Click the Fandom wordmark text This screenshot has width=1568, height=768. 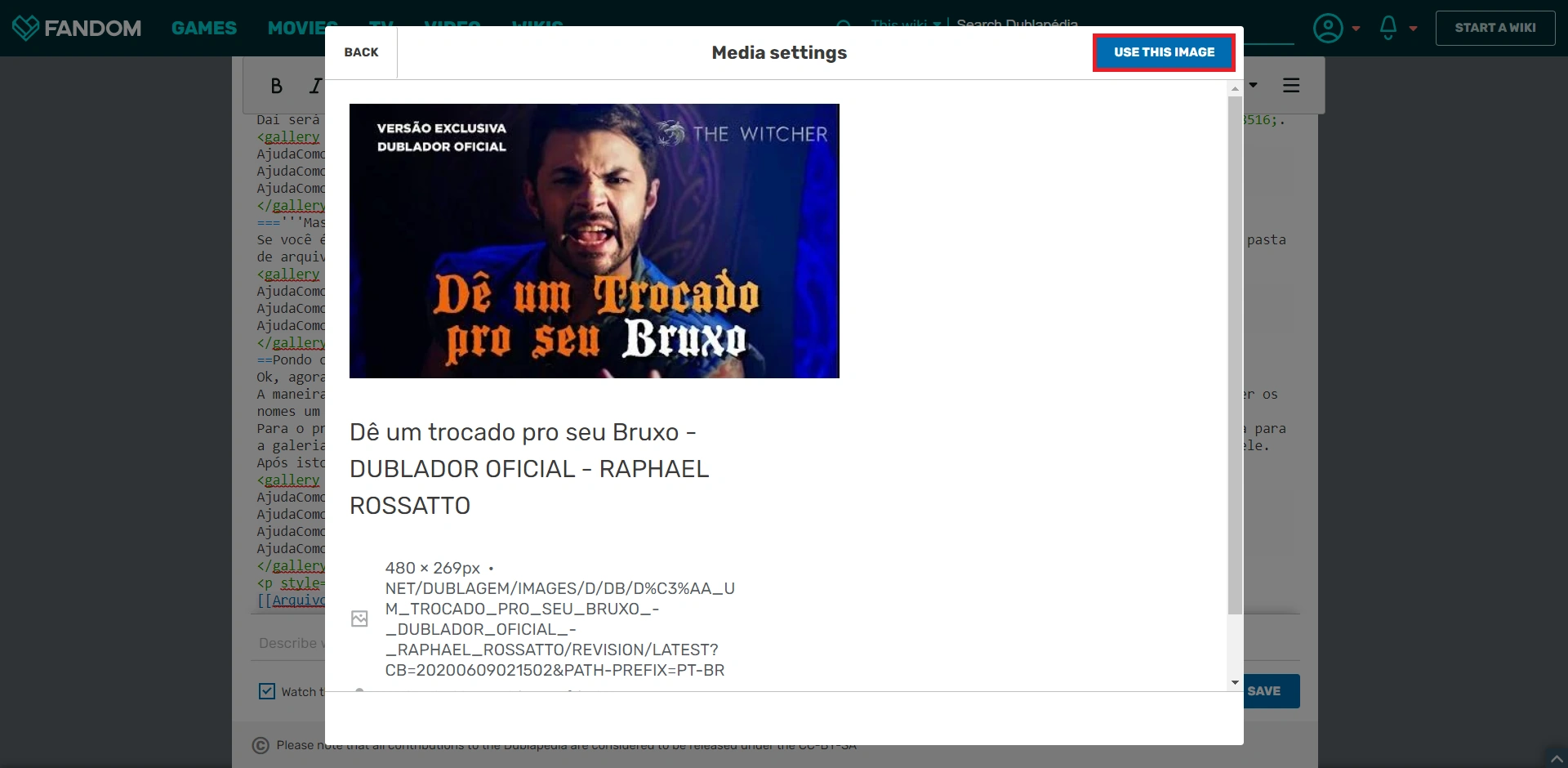tap(92, 29)
